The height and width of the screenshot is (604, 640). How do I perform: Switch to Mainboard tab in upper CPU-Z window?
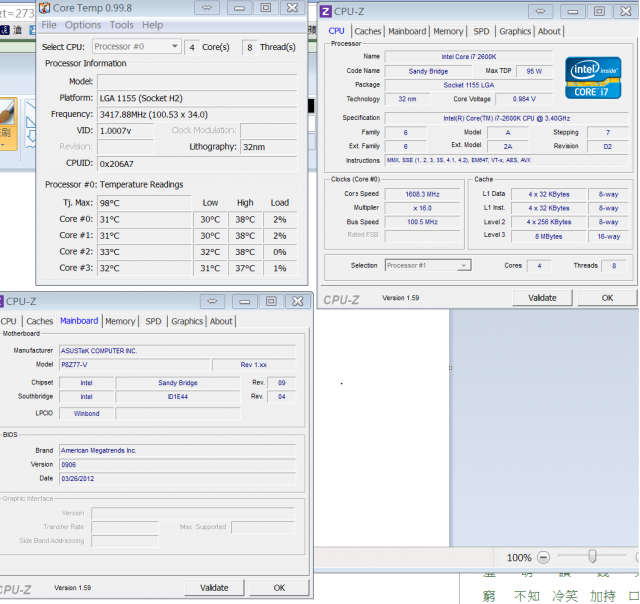point(407,31)
